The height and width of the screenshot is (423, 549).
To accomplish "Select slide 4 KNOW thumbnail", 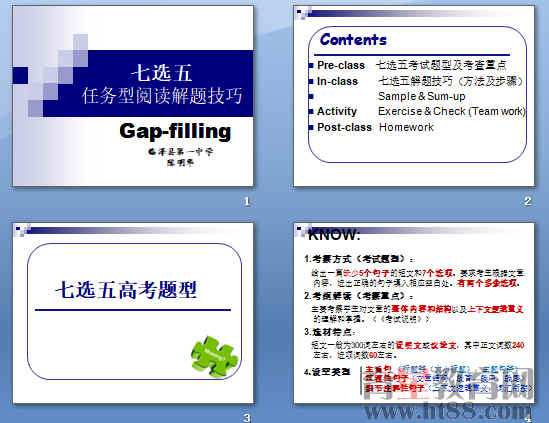I will (x=414, y=313).
